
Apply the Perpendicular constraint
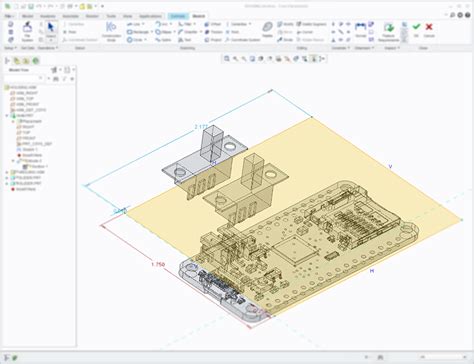pos(333,40)
